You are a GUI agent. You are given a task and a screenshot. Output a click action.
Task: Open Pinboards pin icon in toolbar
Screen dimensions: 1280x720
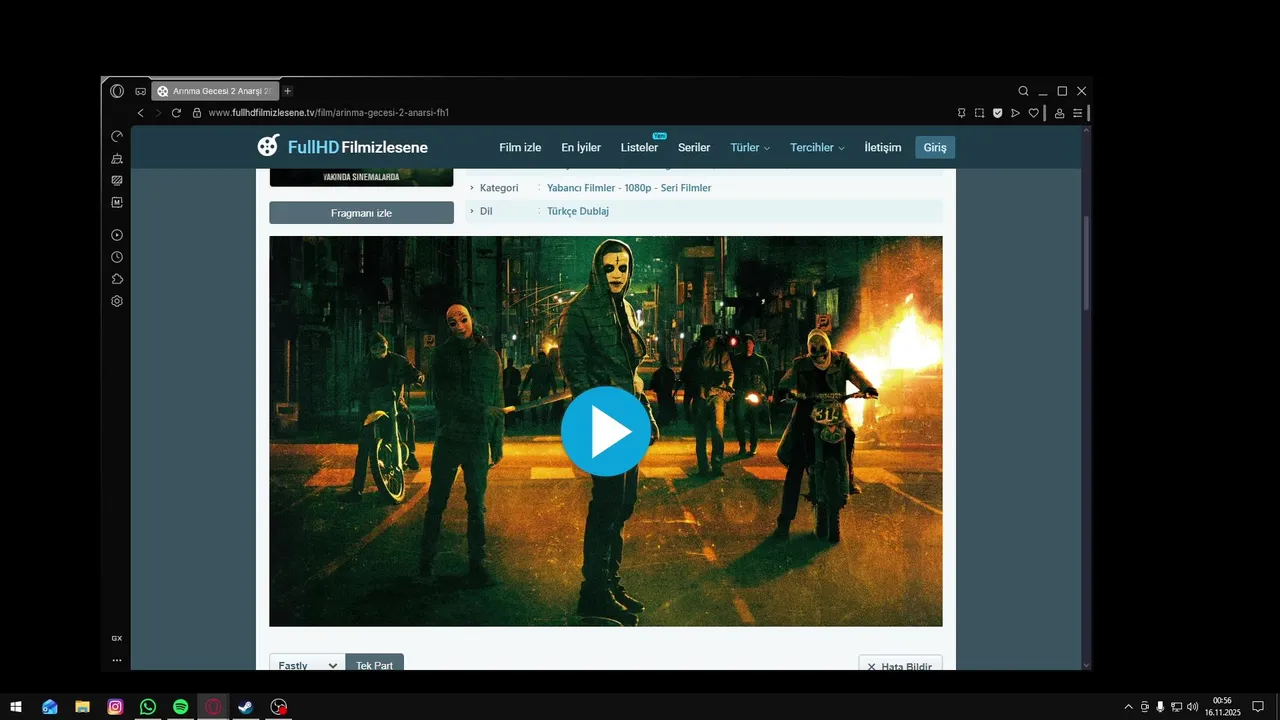pyautogui.click(x=961, y=113)
